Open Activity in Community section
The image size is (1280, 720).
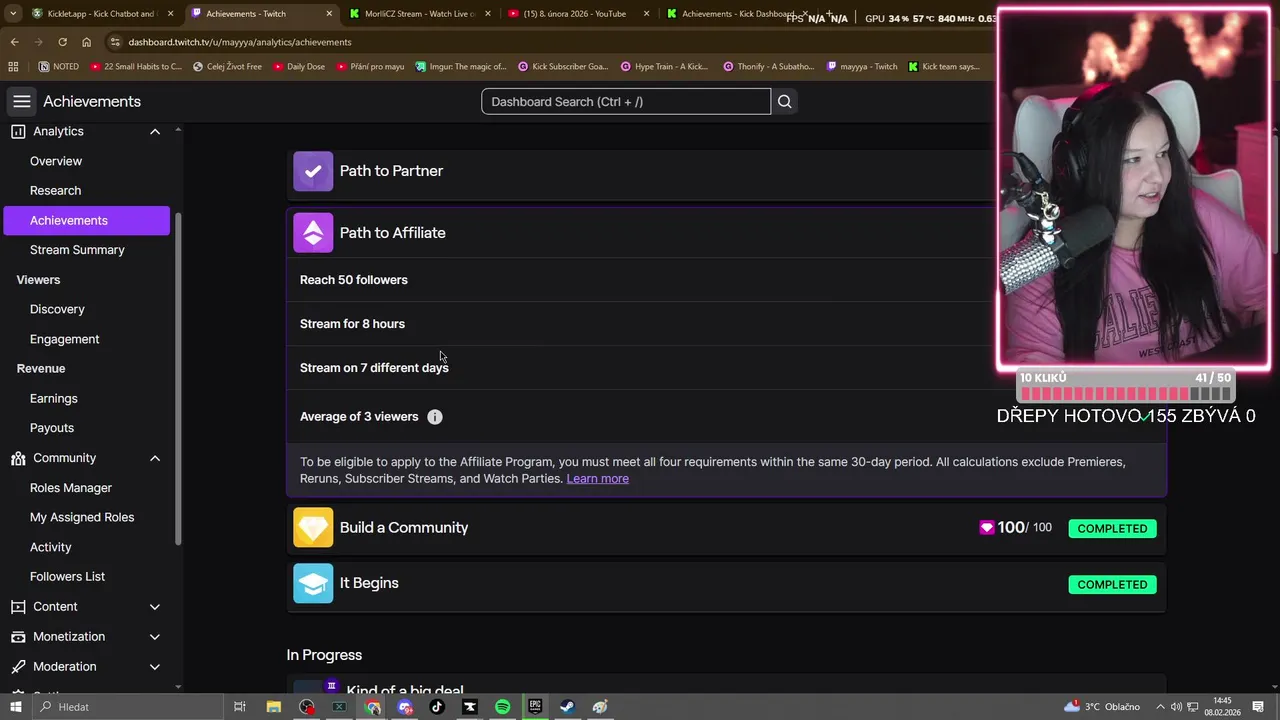(50, 548)
